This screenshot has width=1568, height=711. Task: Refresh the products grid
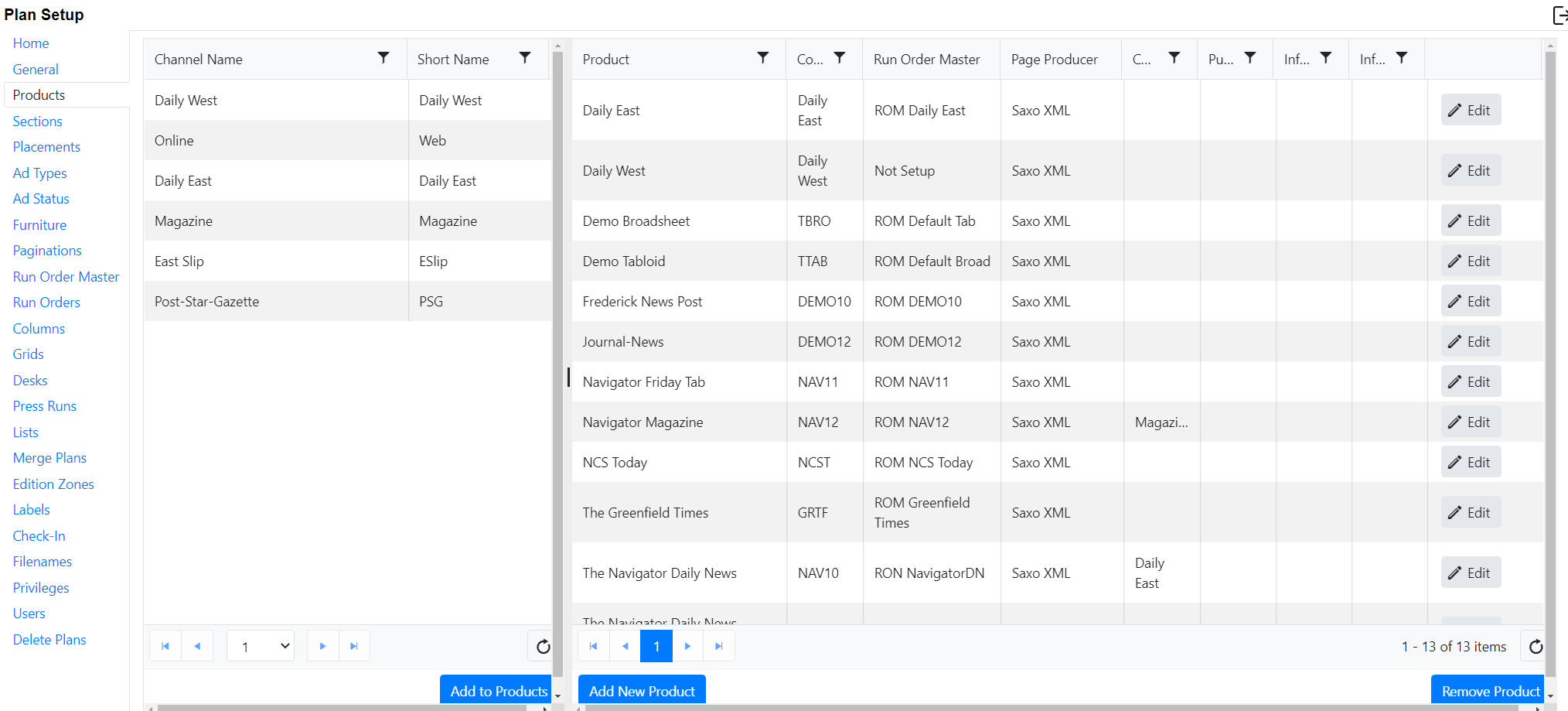(1536, 647)
